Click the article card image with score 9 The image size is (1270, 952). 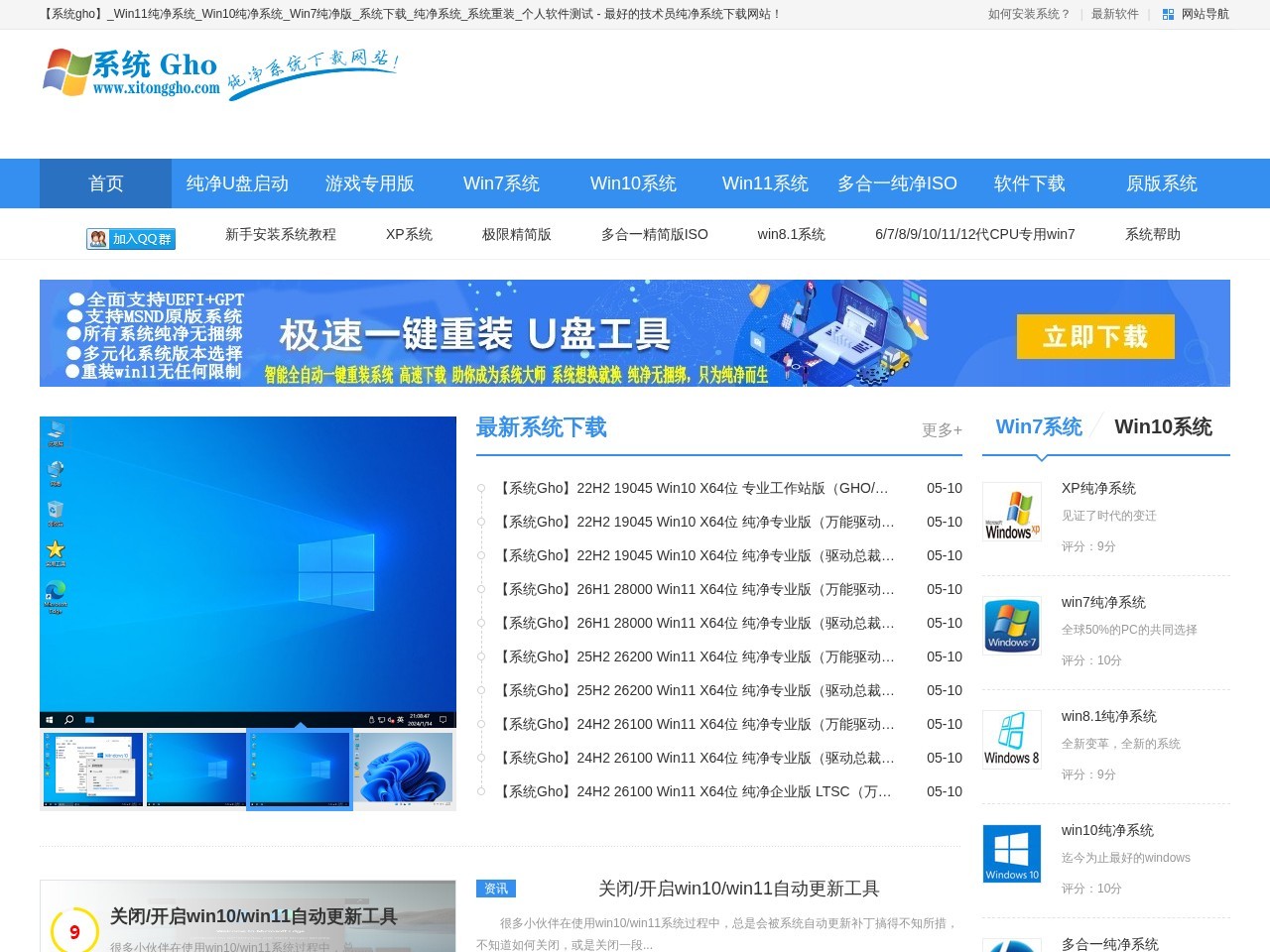(248, 916)
